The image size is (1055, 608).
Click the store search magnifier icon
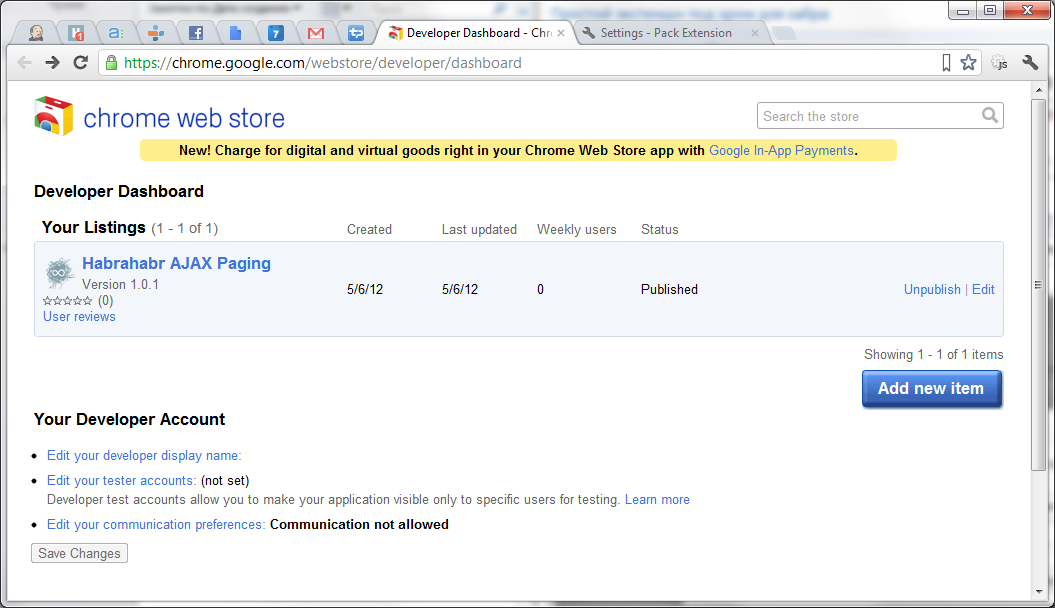pos(990,116)
